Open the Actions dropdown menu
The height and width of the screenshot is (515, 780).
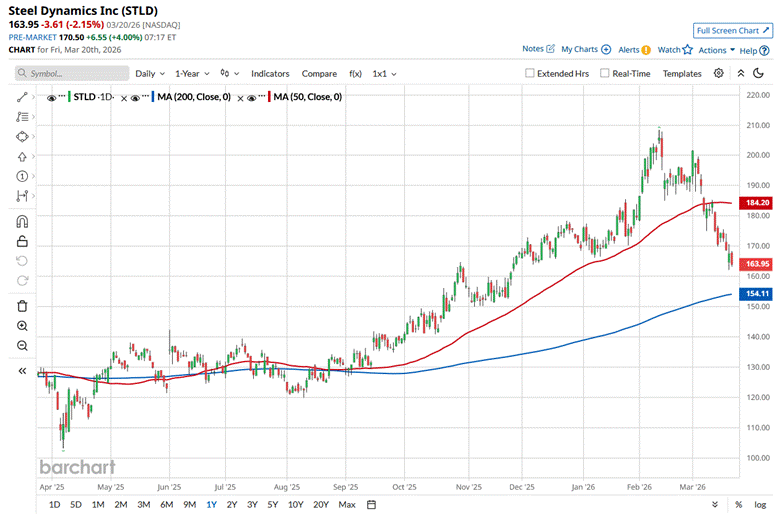[x=715, y=49]
